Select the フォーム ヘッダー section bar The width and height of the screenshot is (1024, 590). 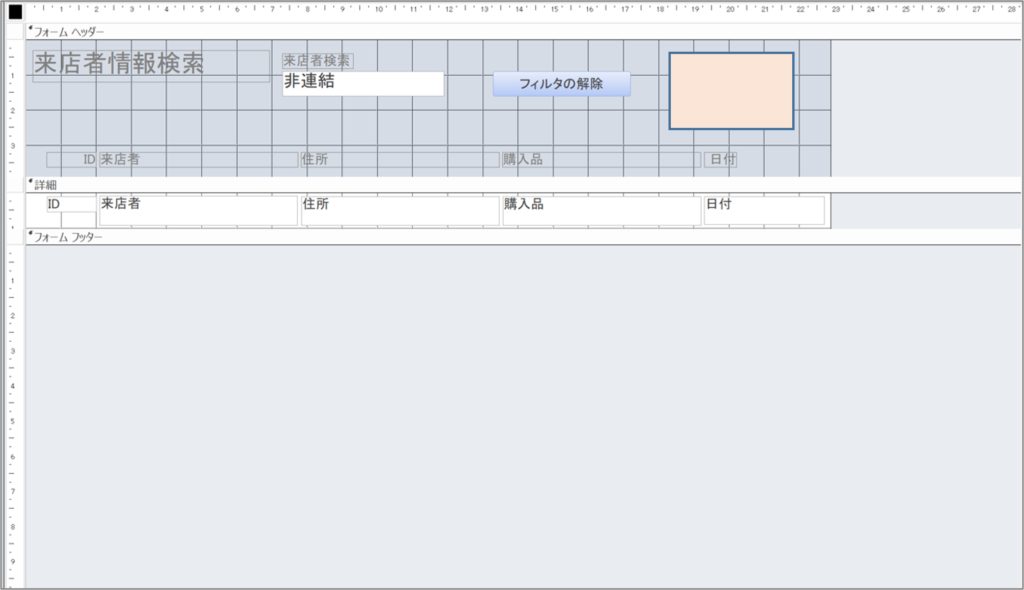523,31
